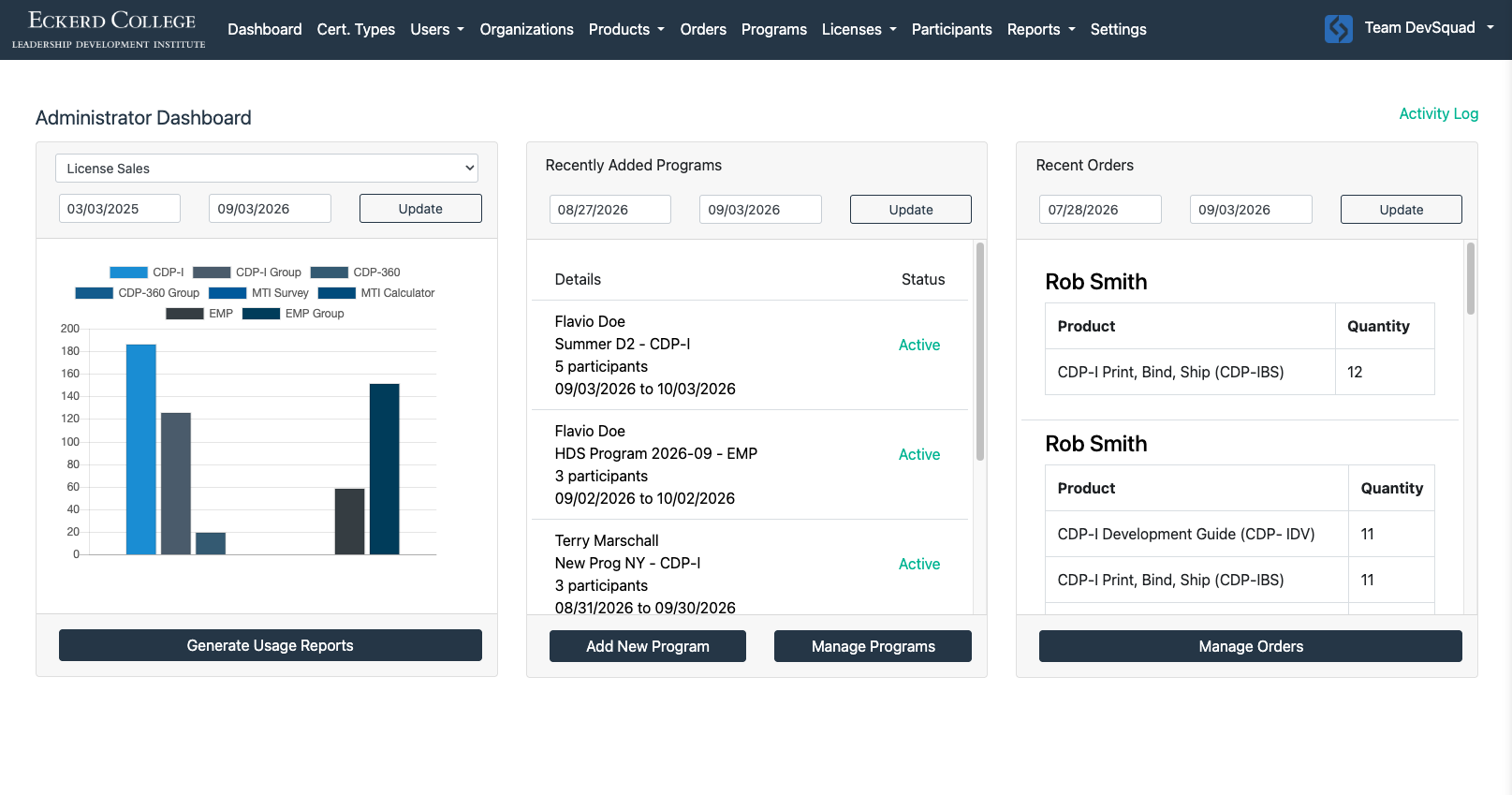Click the Status column header
1512x795 pixels.
click(923, 279)
